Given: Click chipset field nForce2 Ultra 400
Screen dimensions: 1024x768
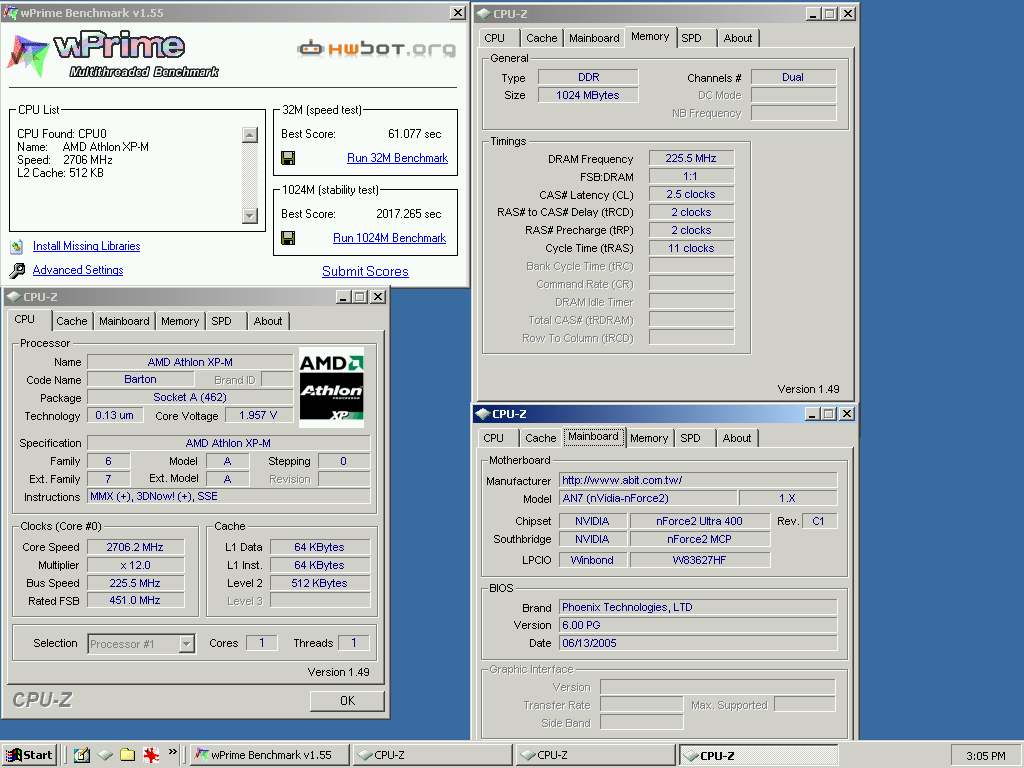Looking at the screenshot, I should tap(699, 521).
